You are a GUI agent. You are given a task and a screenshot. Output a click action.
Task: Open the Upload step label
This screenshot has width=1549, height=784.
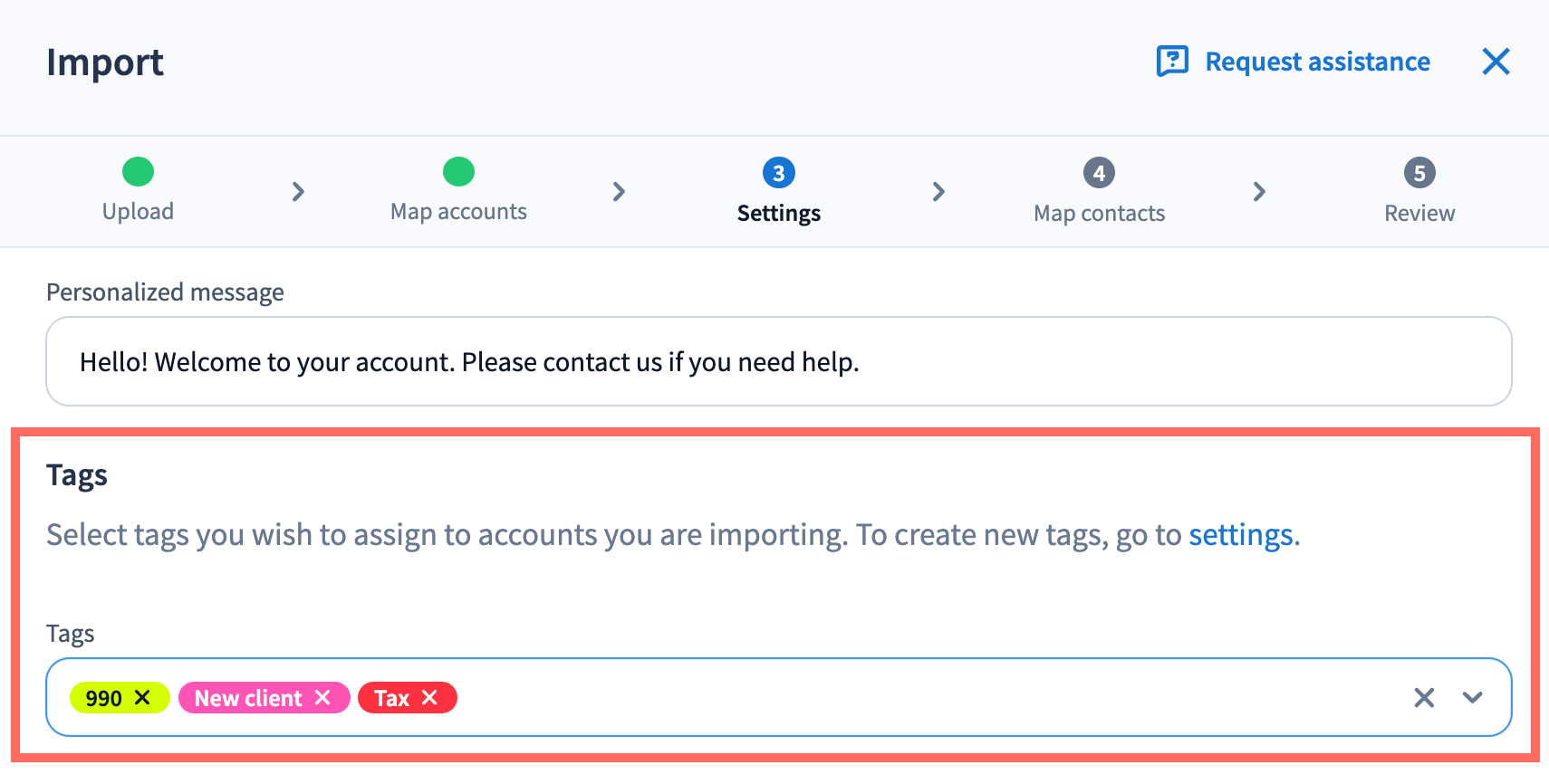coord(138,212)
